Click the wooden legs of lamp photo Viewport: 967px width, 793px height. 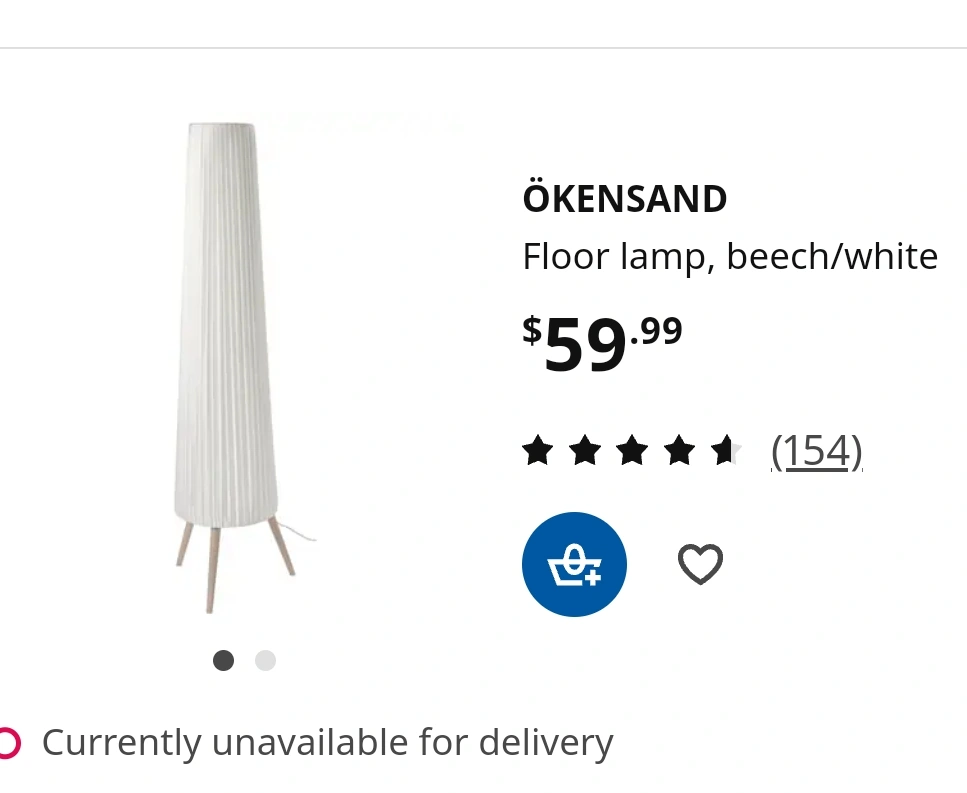[235, 565]
